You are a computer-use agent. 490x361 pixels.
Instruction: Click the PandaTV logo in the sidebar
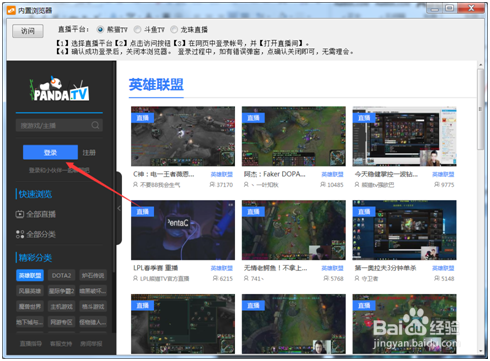60,89
